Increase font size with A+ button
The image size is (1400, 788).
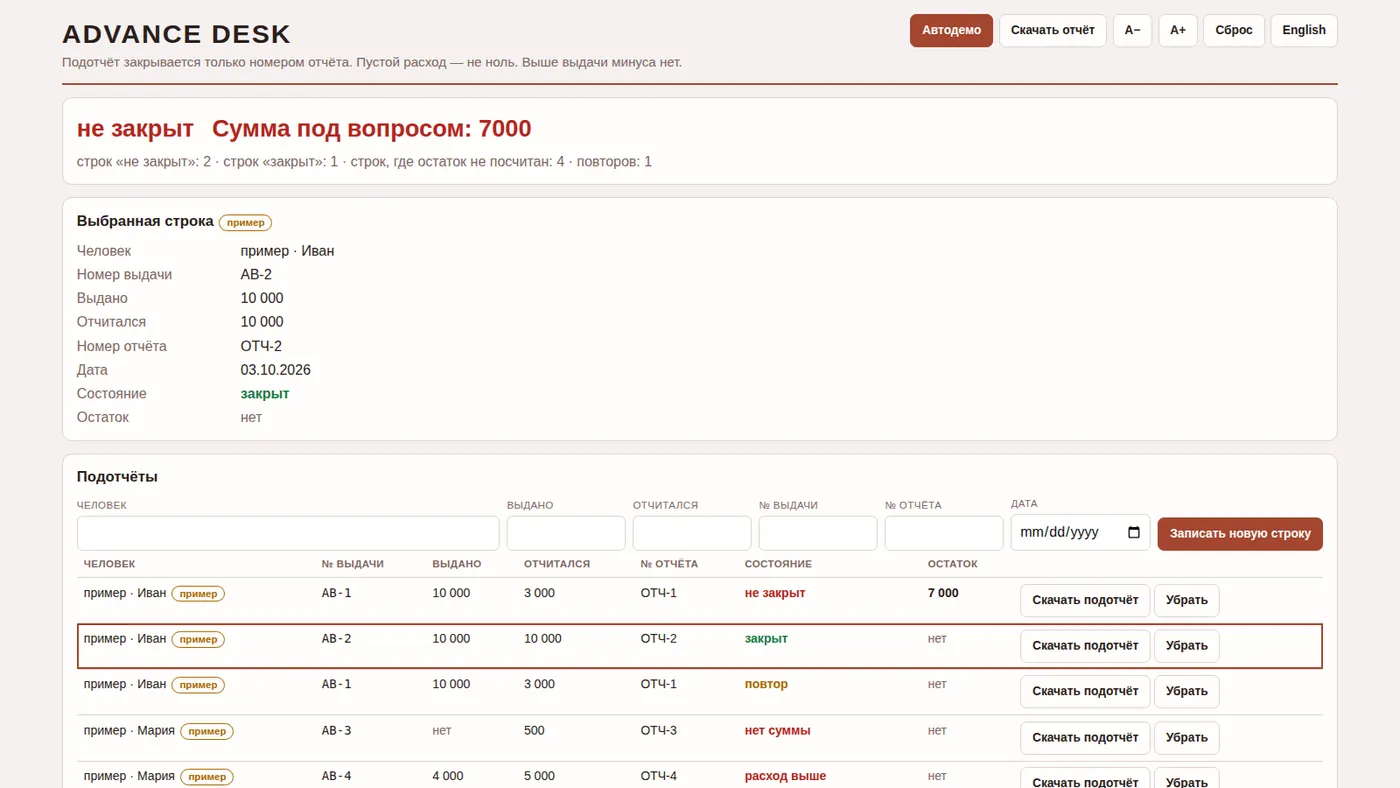click(x=1178, y=30)
